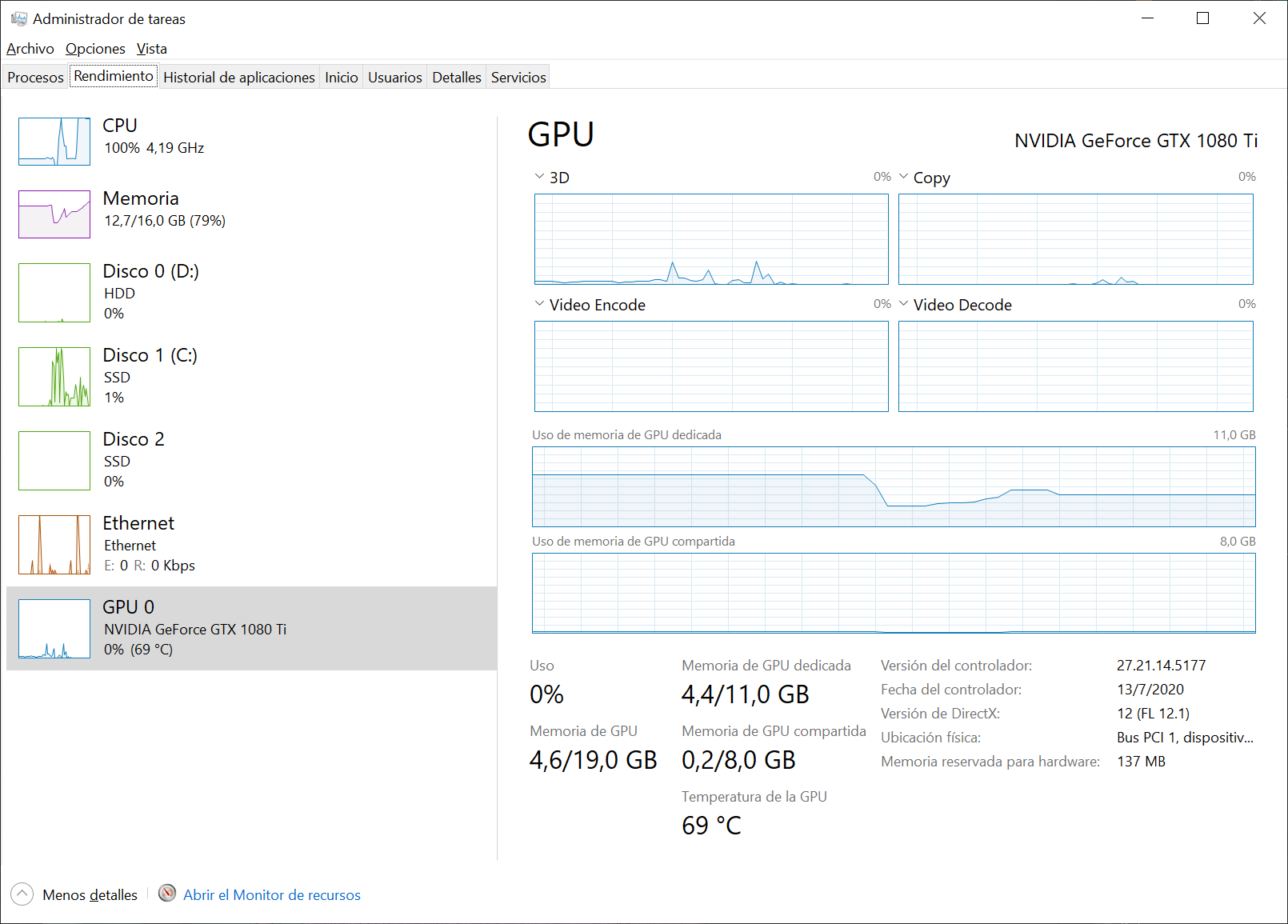Click the NVIDIA GeForce GTX 1080 Ti heading
This screenshot has width=1288, height=924.
[x=1136, y=141]
